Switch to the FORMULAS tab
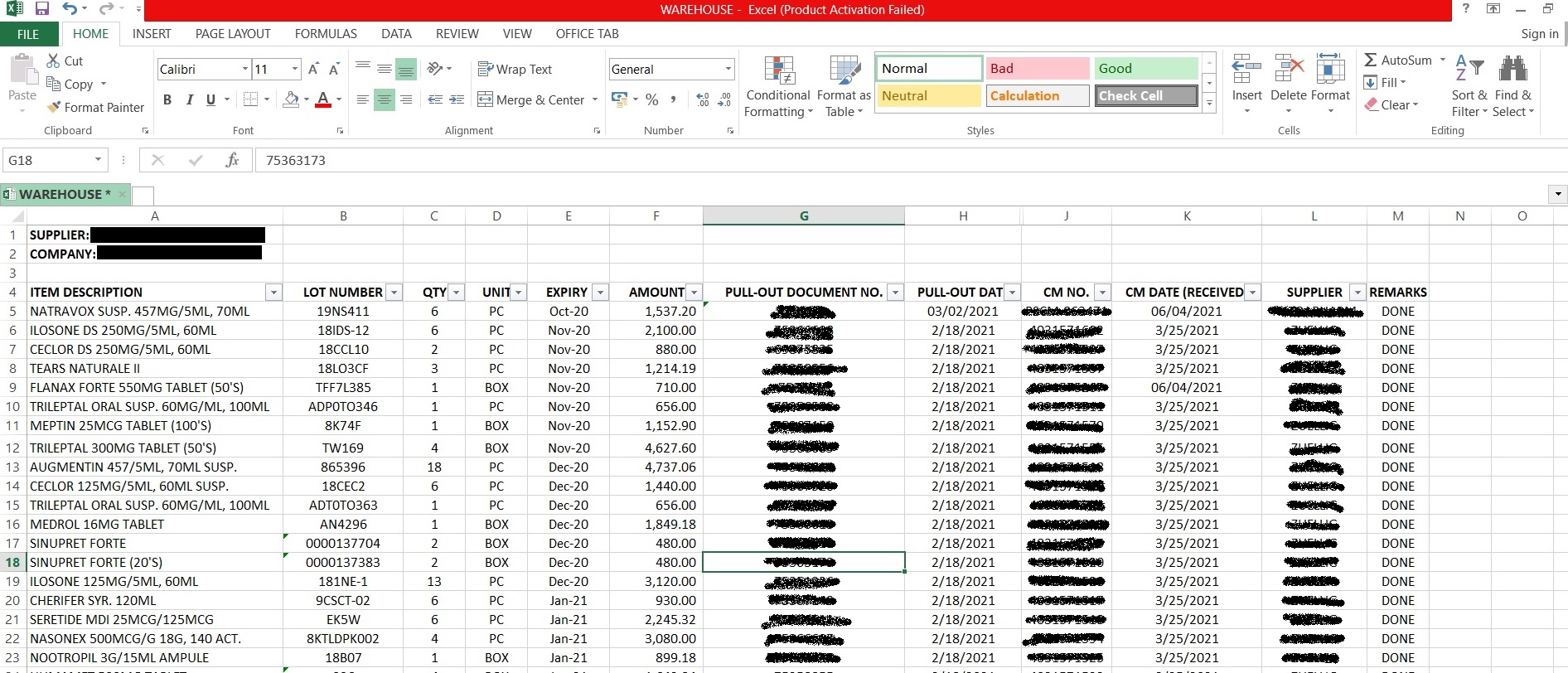 (x=326, y=34)
